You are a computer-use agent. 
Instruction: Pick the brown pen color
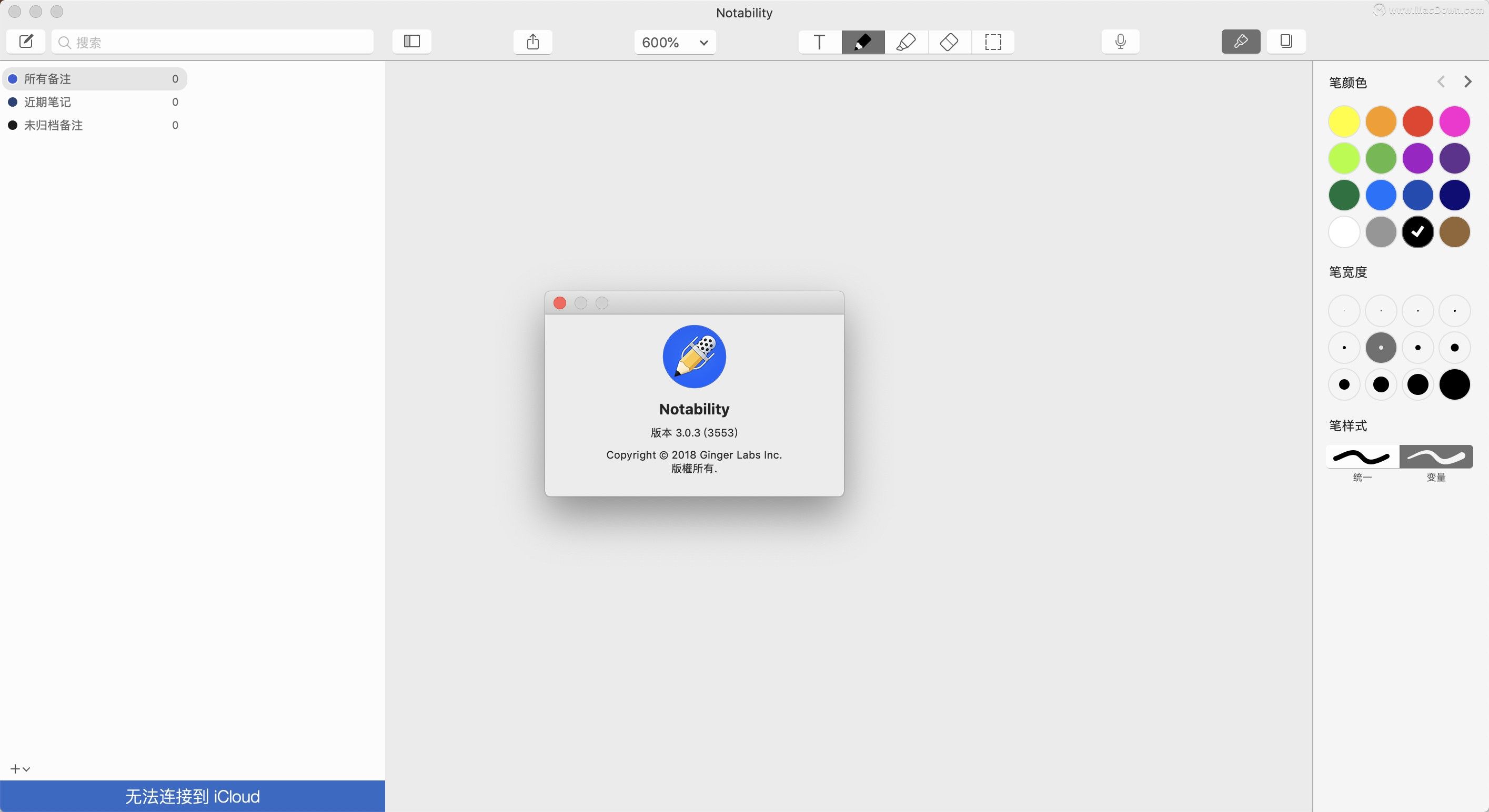tap(1454, 232)
